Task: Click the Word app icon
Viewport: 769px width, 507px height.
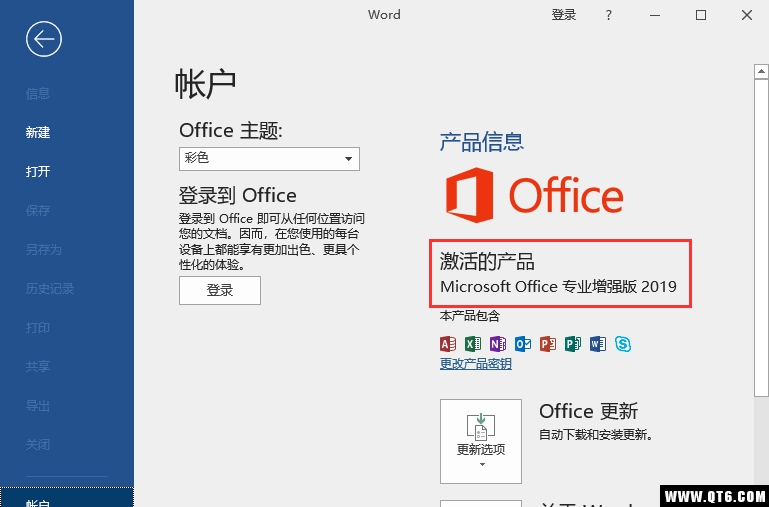Action: 598,344
